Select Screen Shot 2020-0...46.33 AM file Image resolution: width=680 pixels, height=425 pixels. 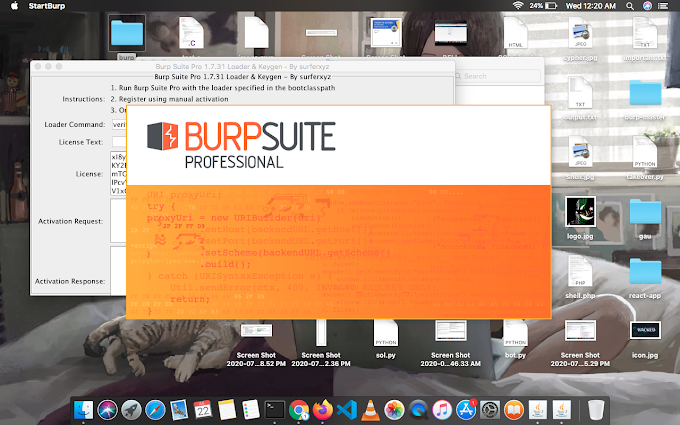point(451,330)
